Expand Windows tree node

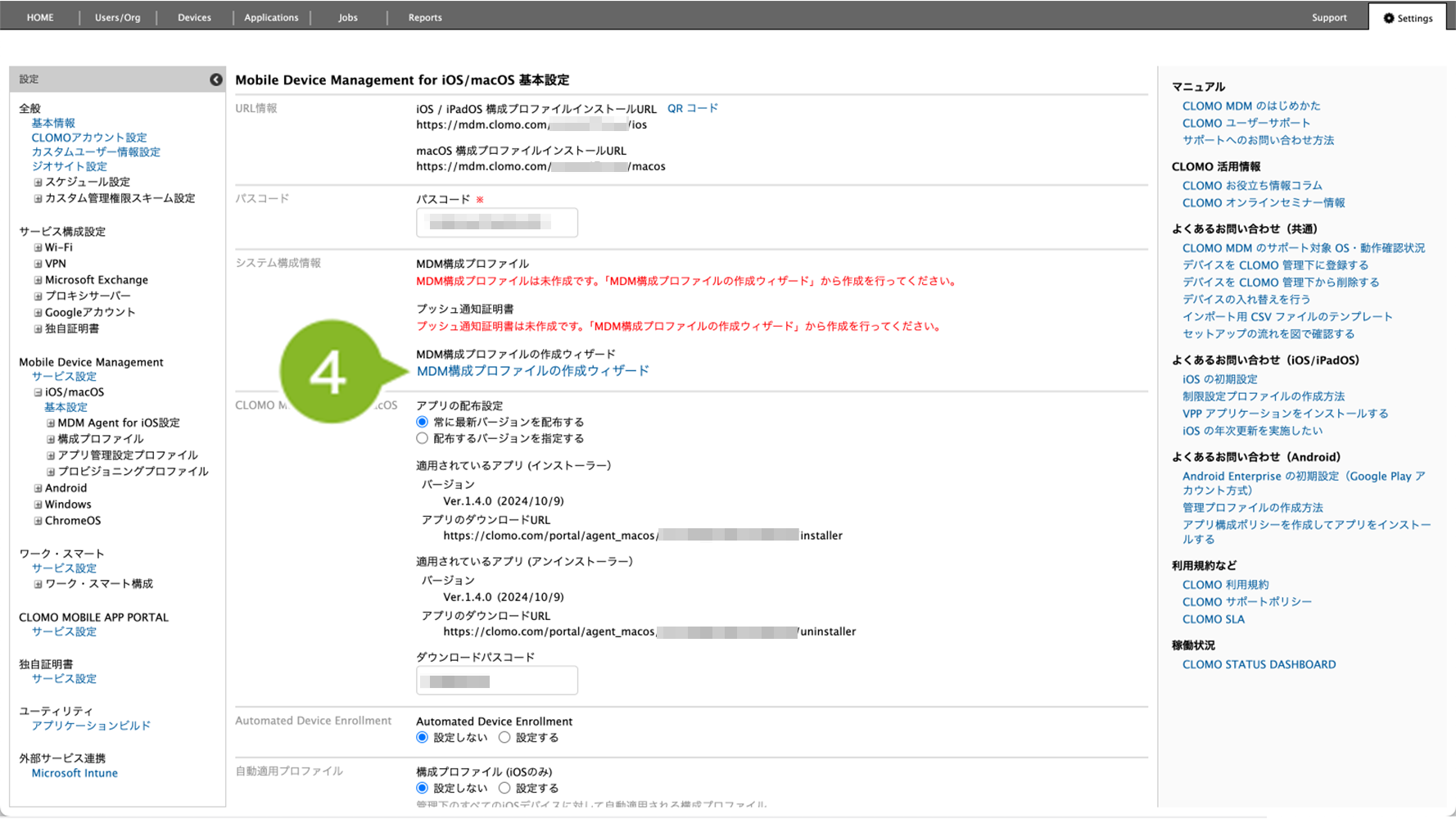[x=38, y=505]
